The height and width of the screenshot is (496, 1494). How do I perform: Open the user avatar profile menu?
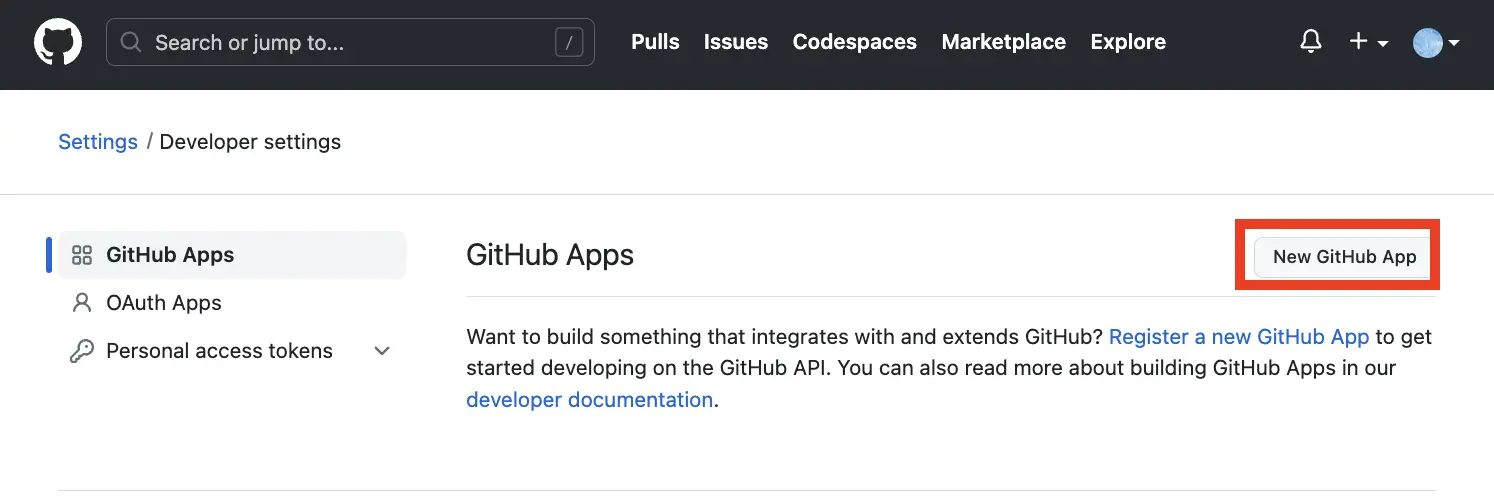[1436, 43]
